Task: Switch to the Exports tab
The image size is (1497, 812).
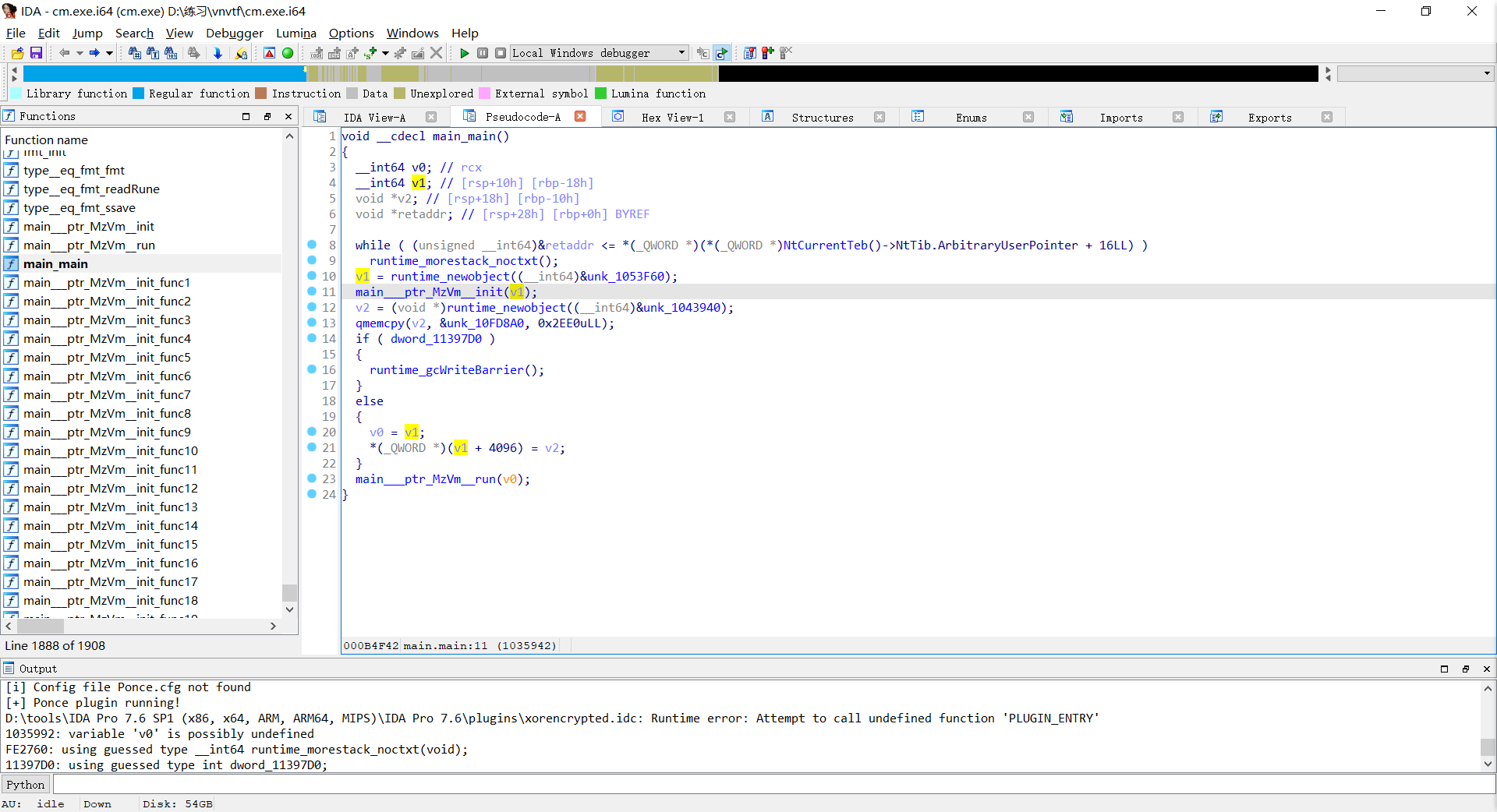Action: [x=1269, y=118]
